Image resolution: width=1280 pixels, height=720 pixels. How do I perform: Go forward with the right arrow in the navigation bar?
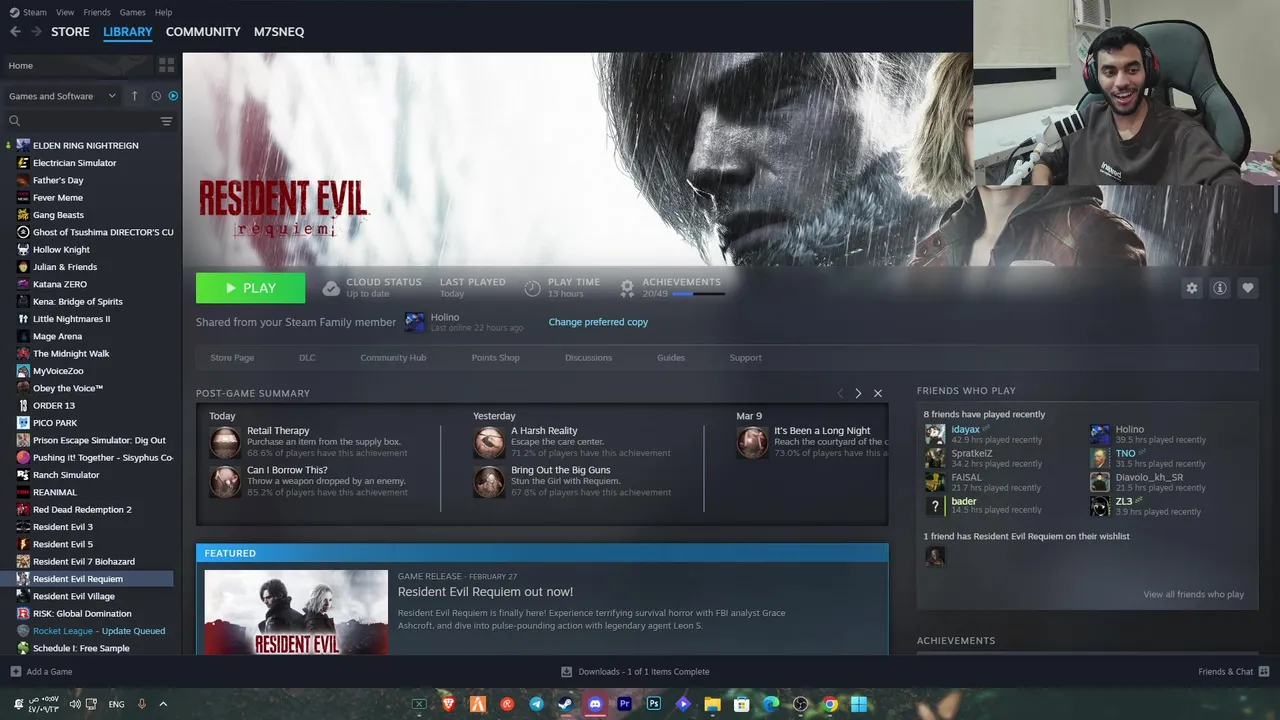click(x=36, y=32)
